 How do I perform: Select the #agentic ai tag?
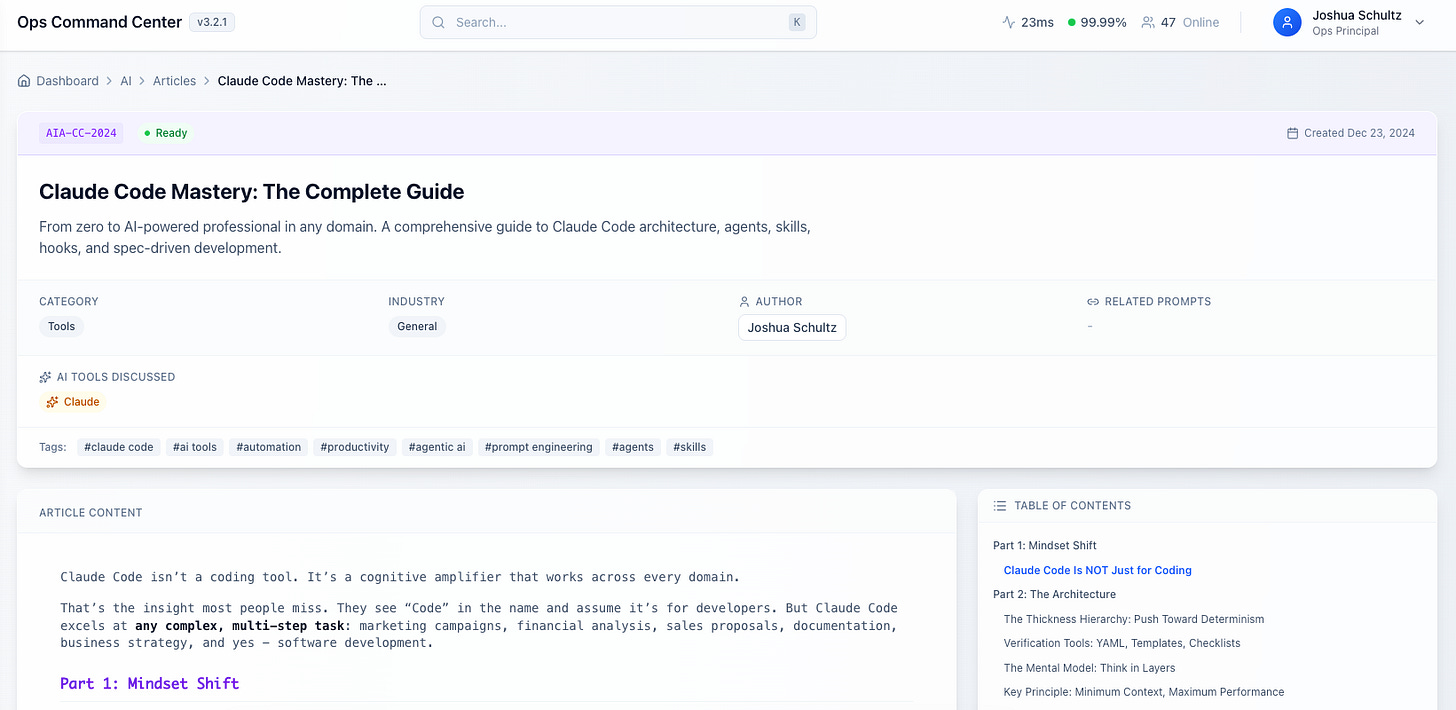(x=437, y=447)
